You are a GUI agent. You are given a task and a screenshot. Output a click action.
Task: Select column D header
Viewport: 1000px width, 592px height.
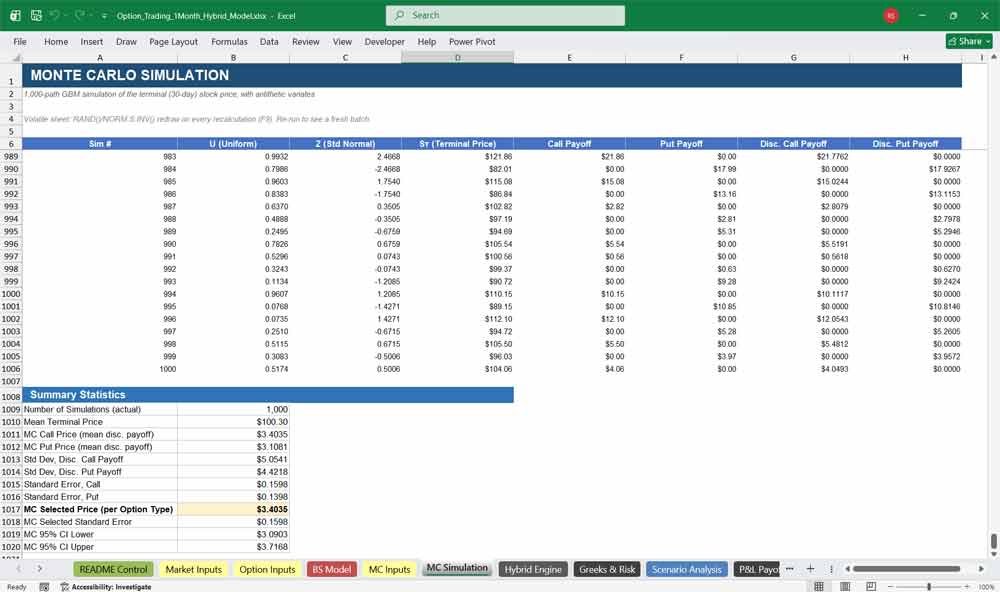[457, 58]
